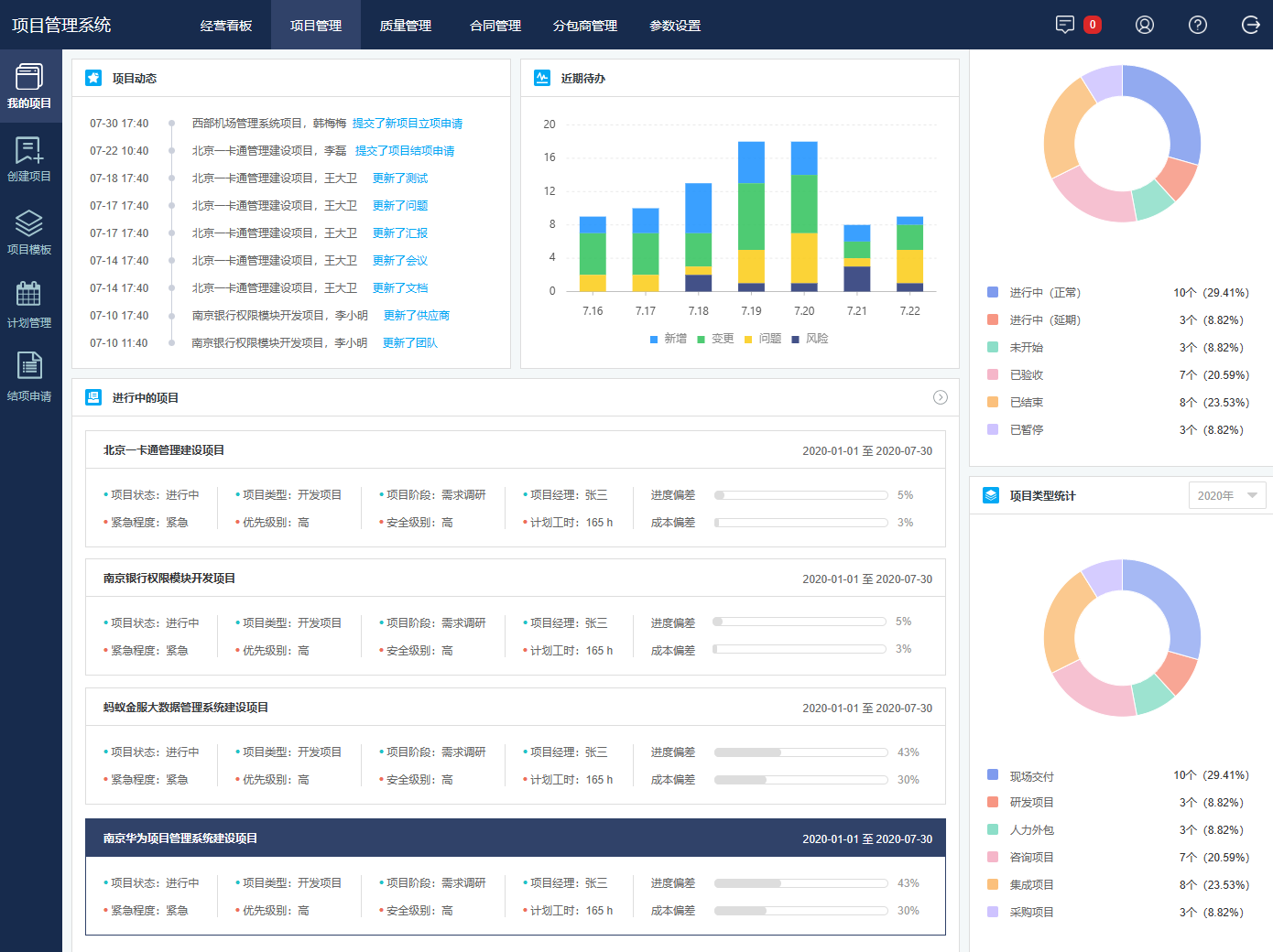The width and height of the screenshot is (1273, 952).
Task: Open link 更新了供应商
Action: pos(417,316)
